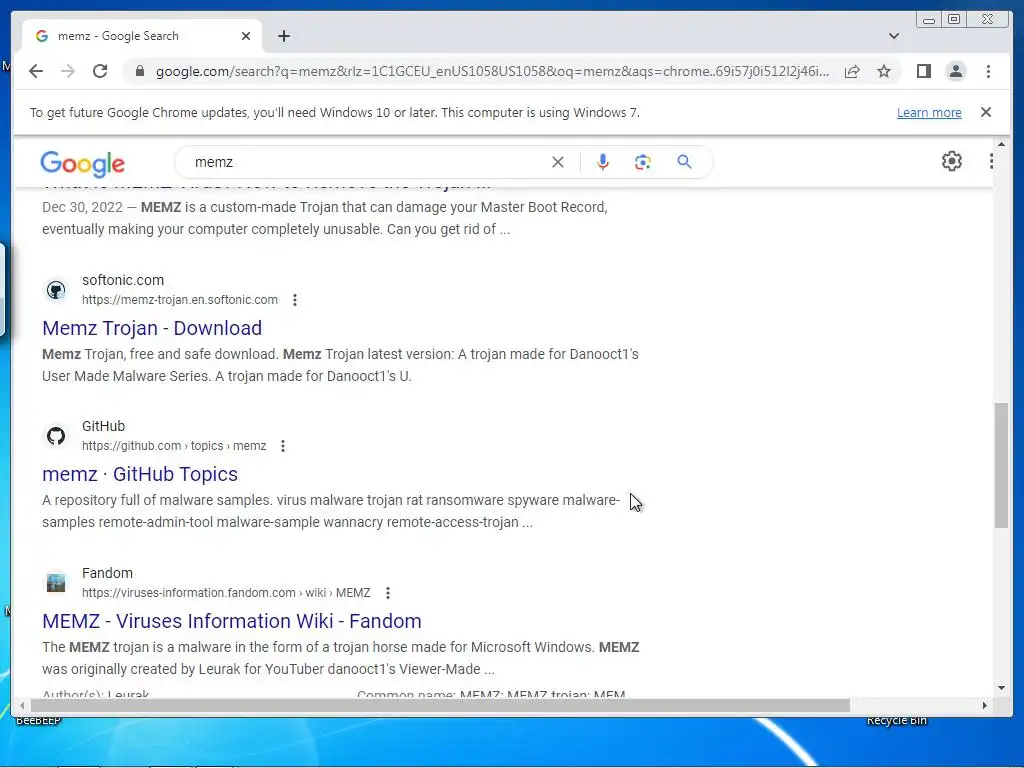This screenshot has width=1024, height=768.
Task: Open Learn more link about updates
Action: point(929,112)
